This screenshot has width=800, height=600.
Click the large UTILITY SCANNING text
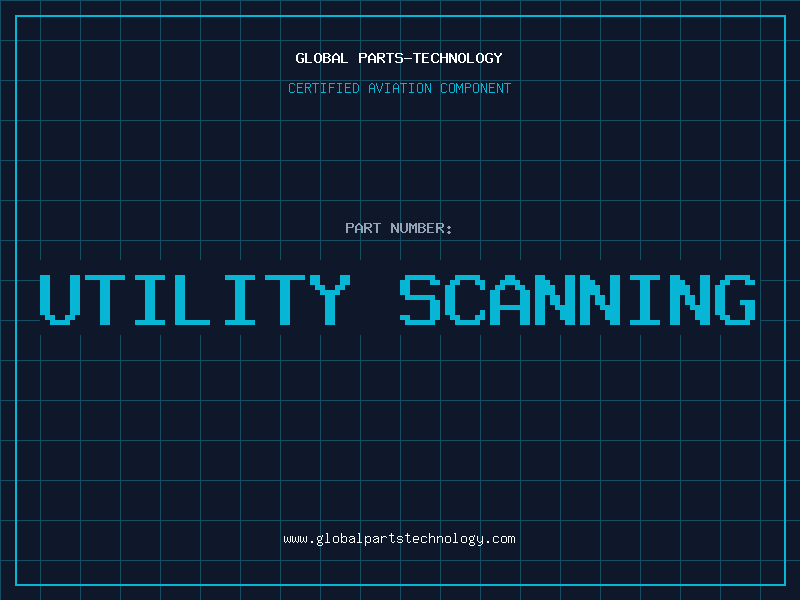tap(398, 299)
